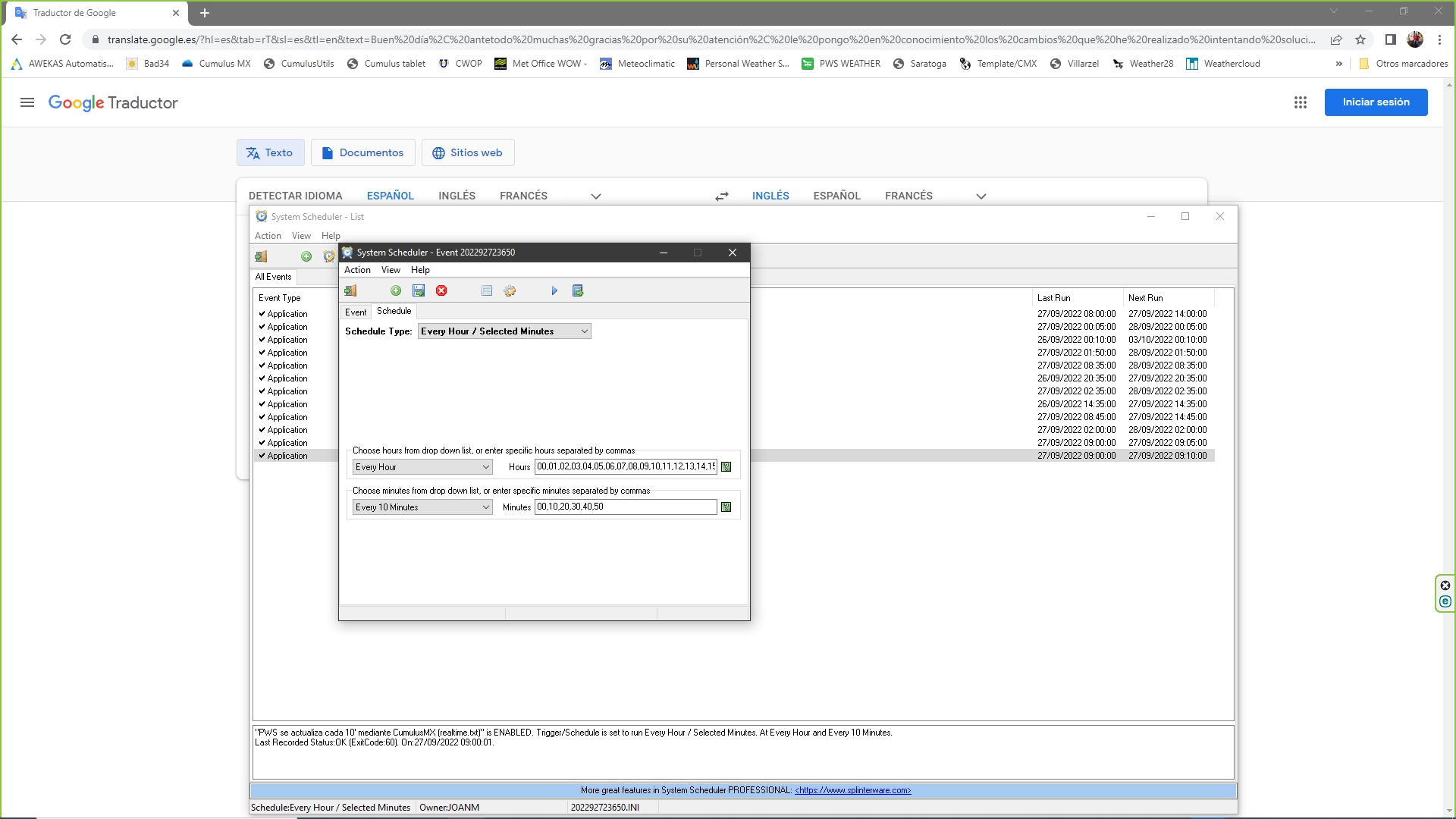This screenshot has width=1456, height=819.
Task: Click the Next Run column header
Action: coord(1168,298)
